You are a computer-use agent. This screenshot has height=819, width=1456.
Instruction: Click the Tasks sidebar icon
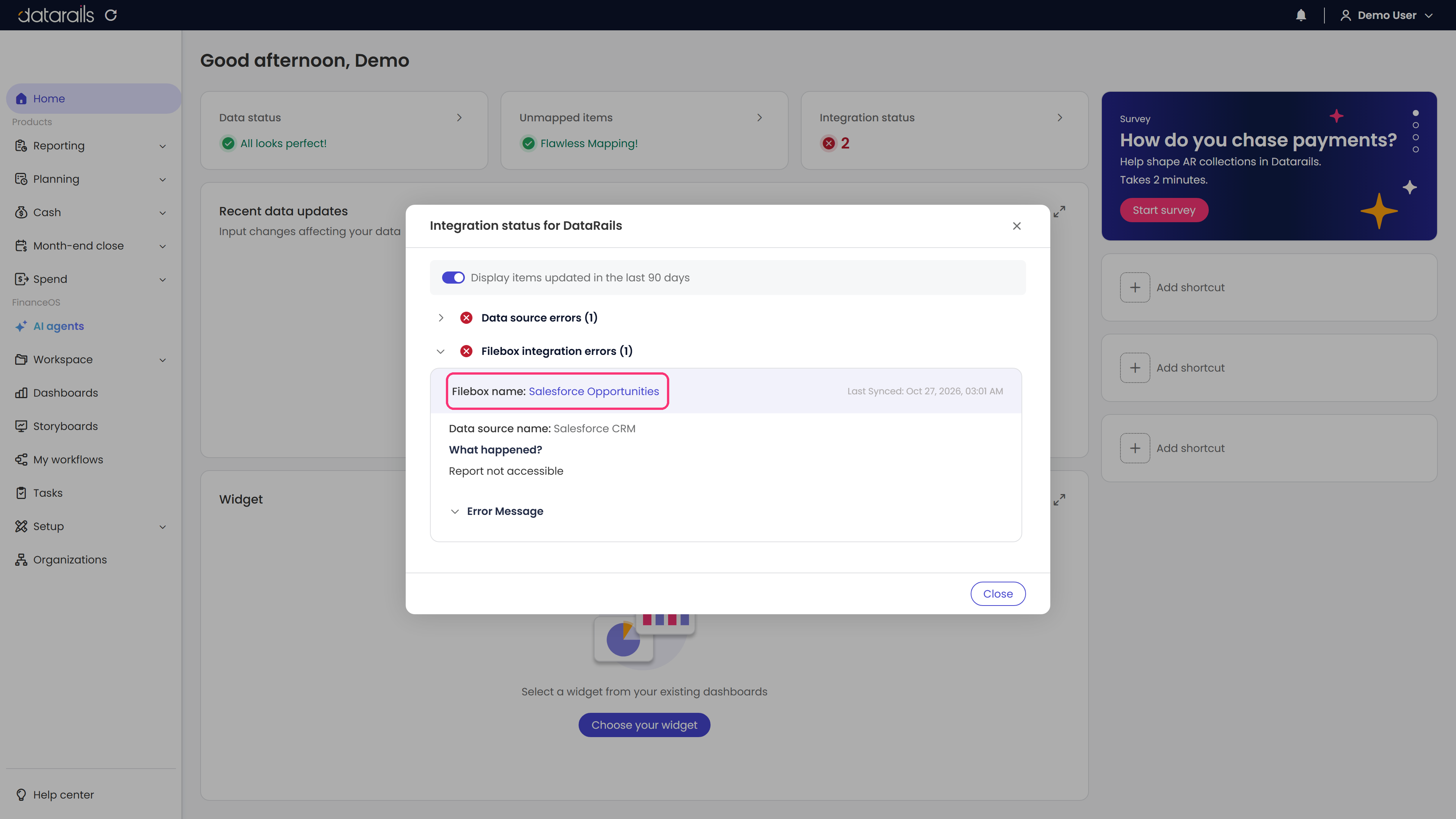21,493
